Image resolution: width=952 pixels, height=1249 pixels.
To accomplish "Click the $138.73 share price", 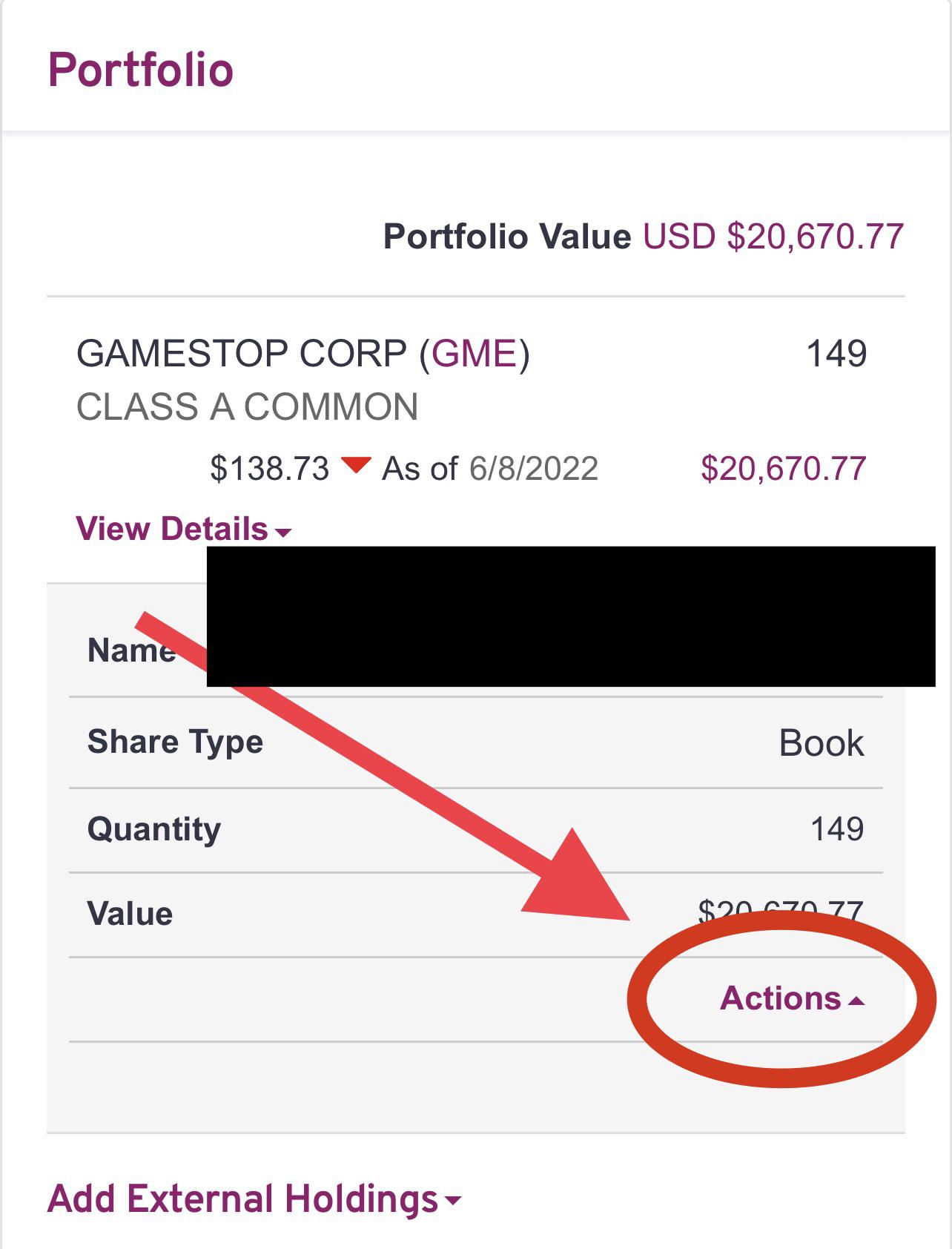I will coord(269,469).
